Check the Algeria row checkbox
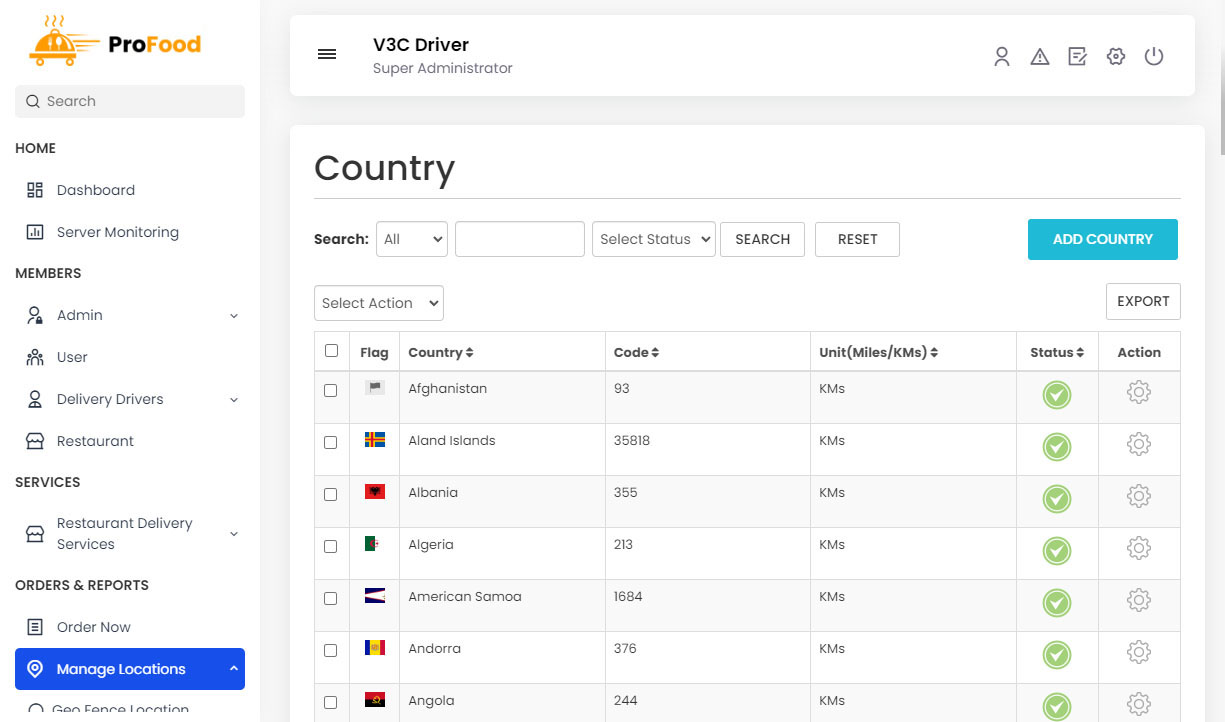 [x=331, y=546]
